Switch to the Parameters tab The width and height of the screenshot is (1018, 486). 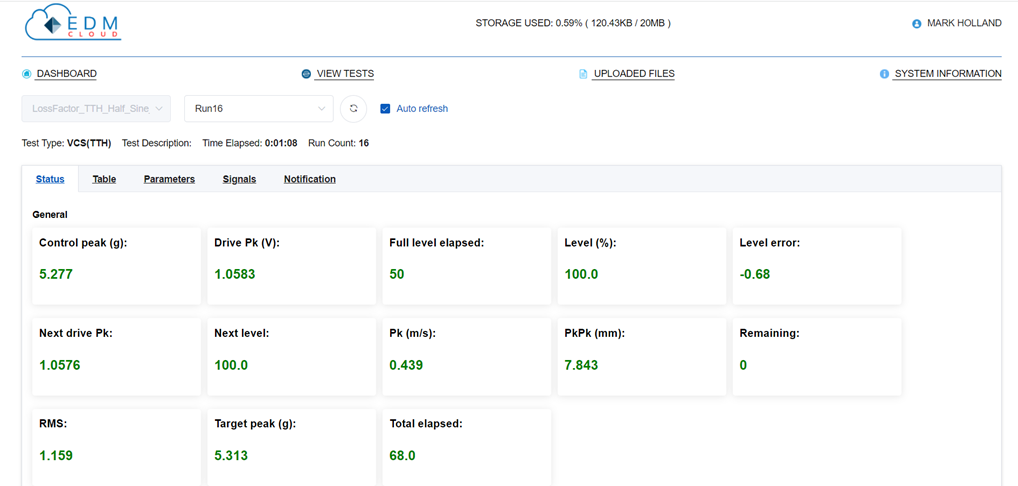(169, 179)
